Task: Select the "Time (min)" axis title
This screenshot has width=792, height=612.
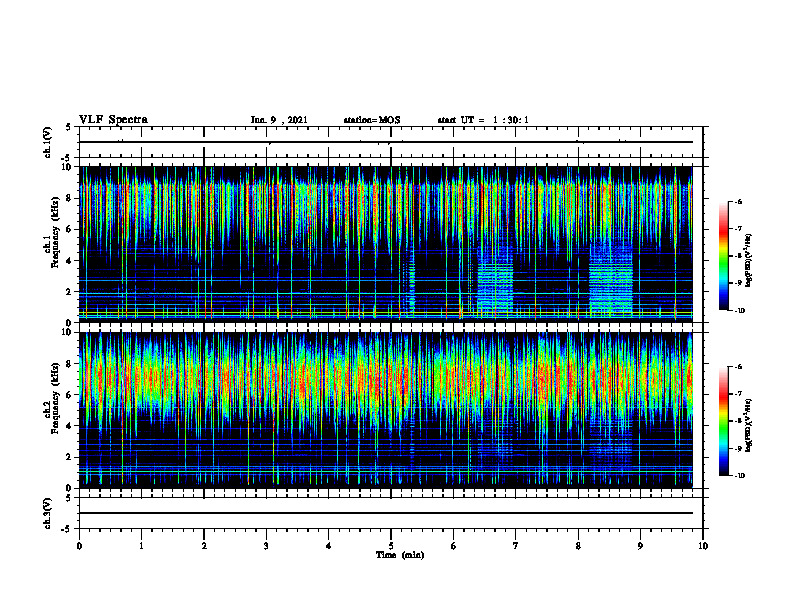Action: tap(400, 555)
